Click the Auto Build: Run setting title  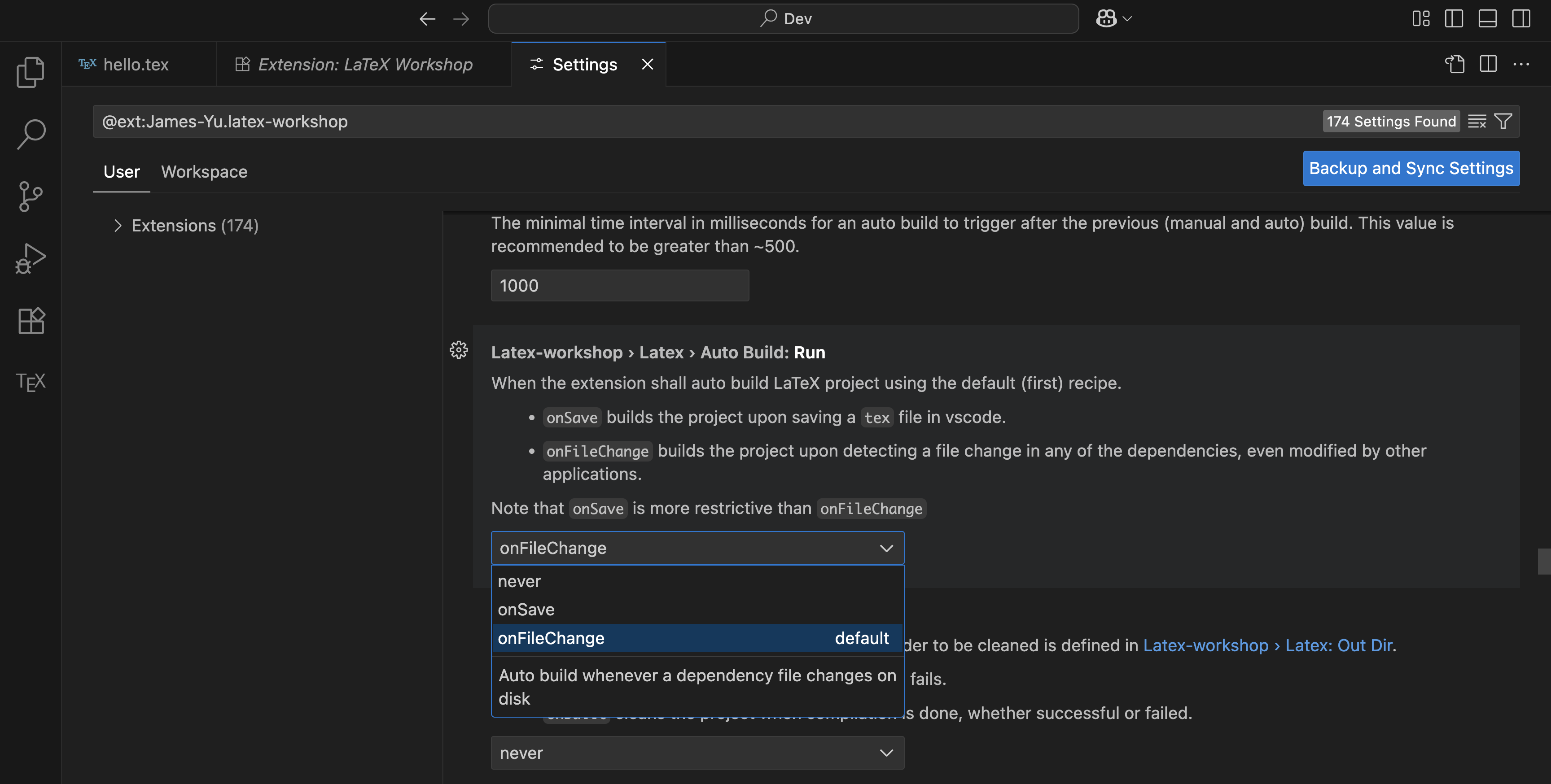pyautogui.click(x=658, y=353)
